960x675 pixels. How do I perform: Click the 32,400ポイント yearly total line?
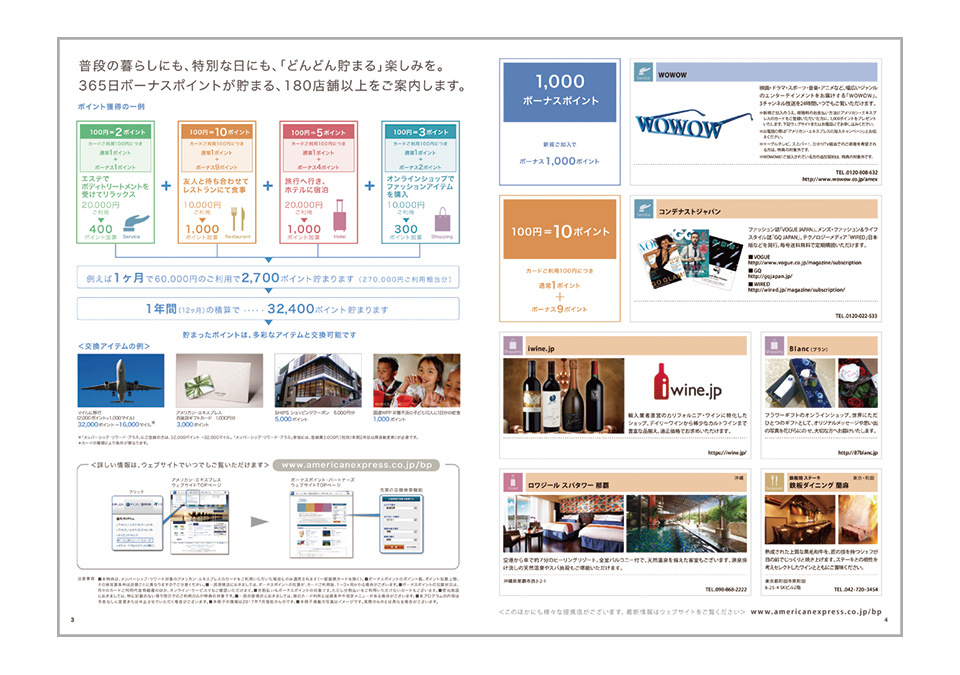click(x=268, y=309)
